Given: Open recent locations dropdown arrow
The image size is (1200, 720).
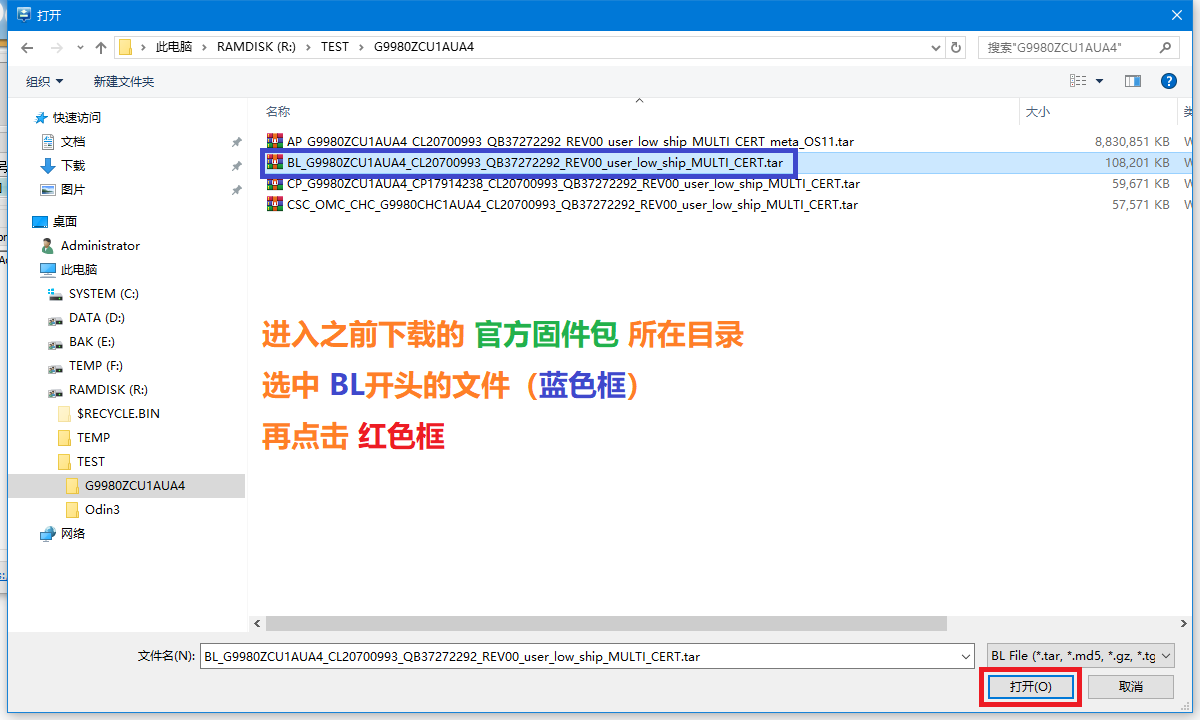Looking at the screenshot, I should coord(79,47).
